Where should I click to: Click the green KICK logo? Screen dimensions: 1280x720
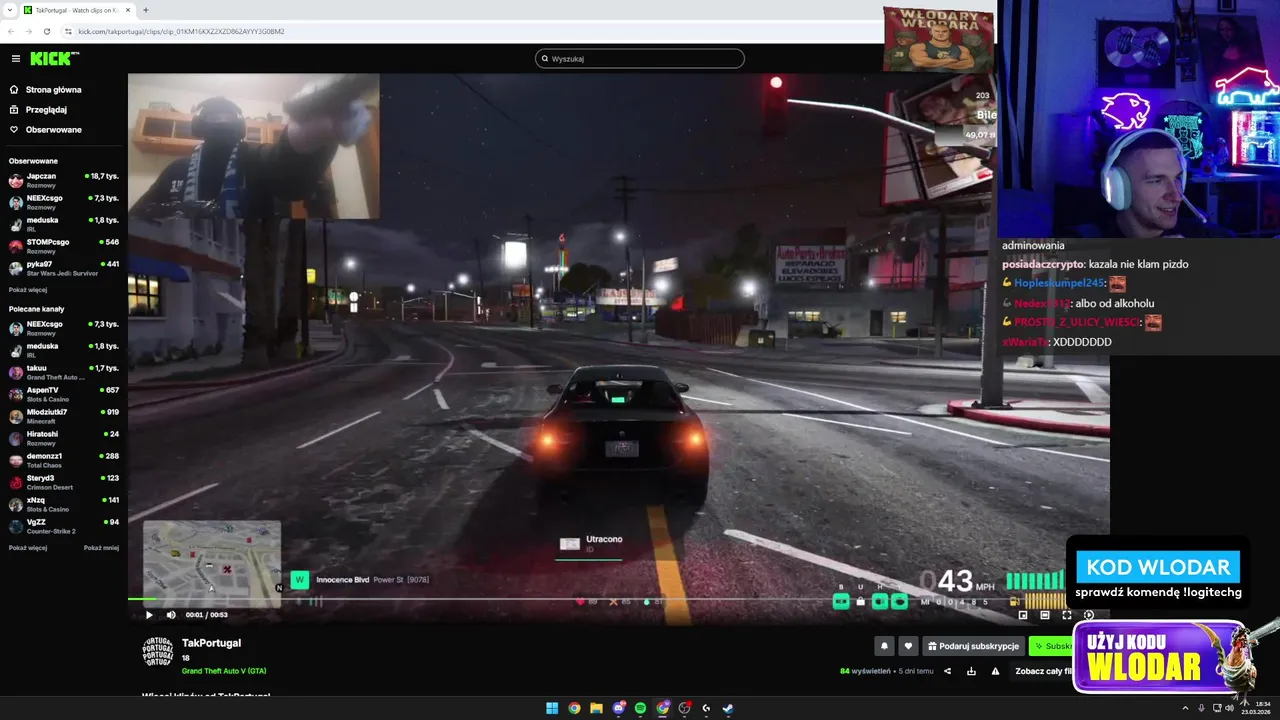click(52, 58)
